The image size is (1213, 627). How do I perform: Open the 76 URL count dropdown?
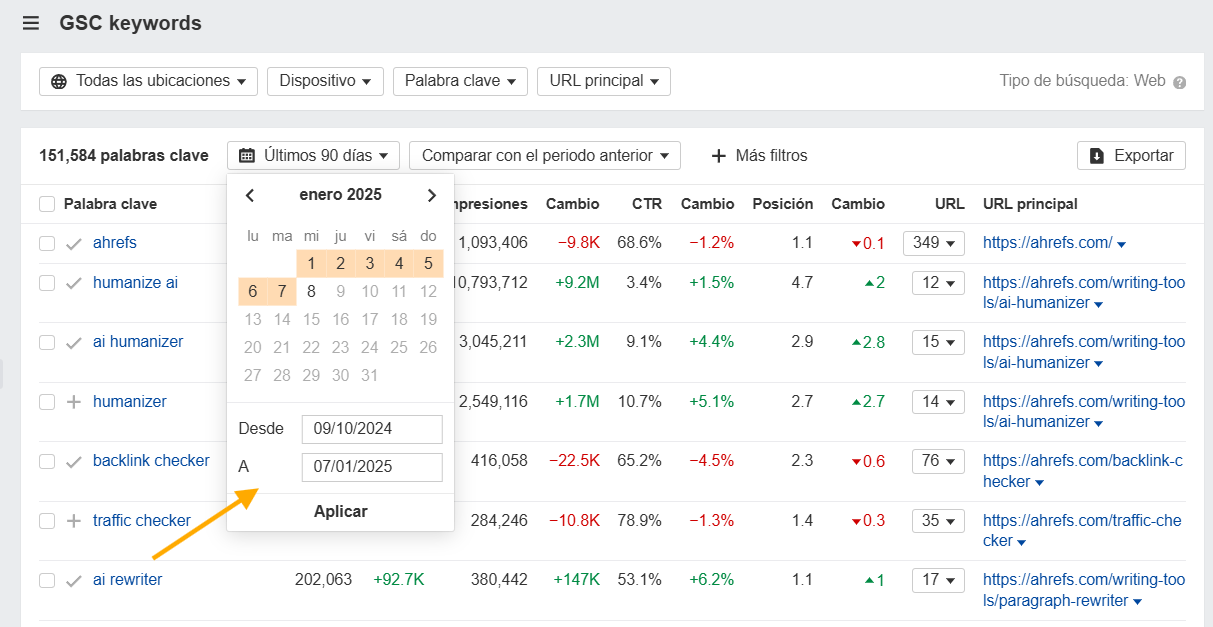click(x=938, y=461)
